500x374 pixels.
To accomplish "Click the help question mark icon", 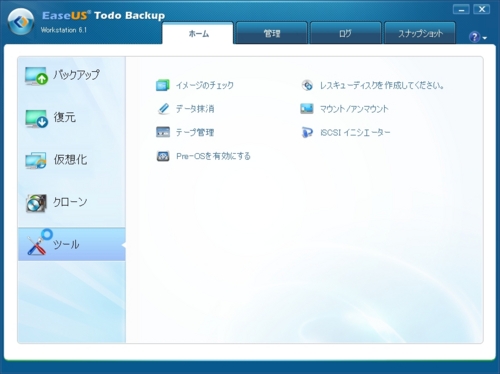I will click(x=474, y=37).
